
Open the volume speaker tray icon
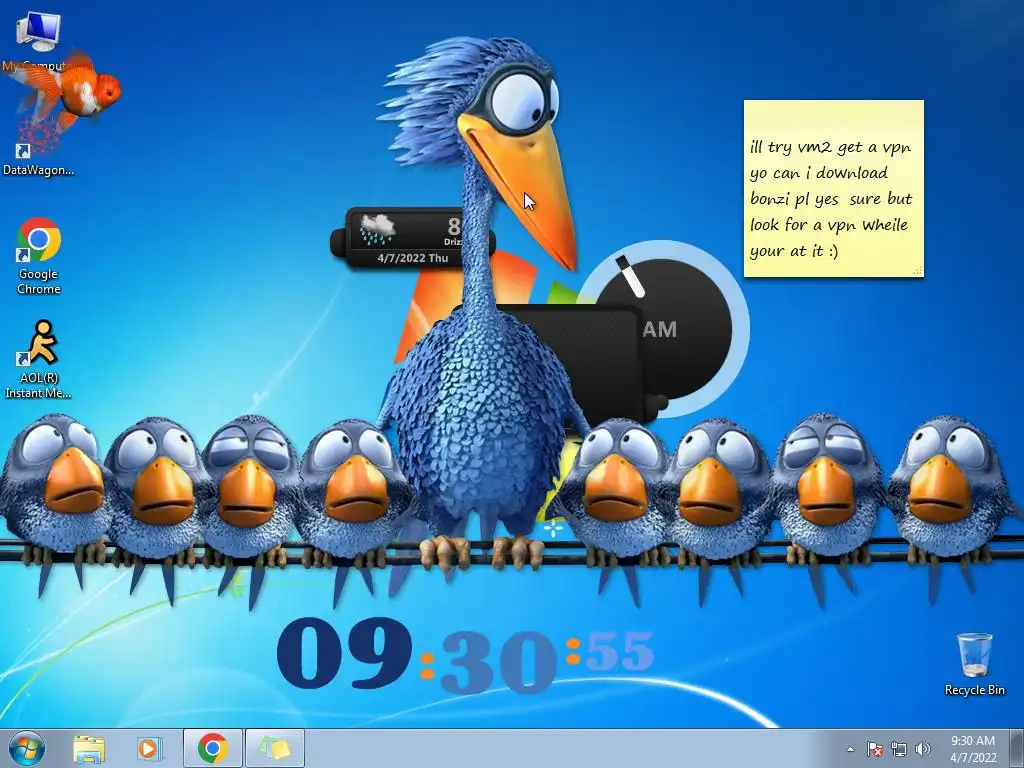coord(923,749)
